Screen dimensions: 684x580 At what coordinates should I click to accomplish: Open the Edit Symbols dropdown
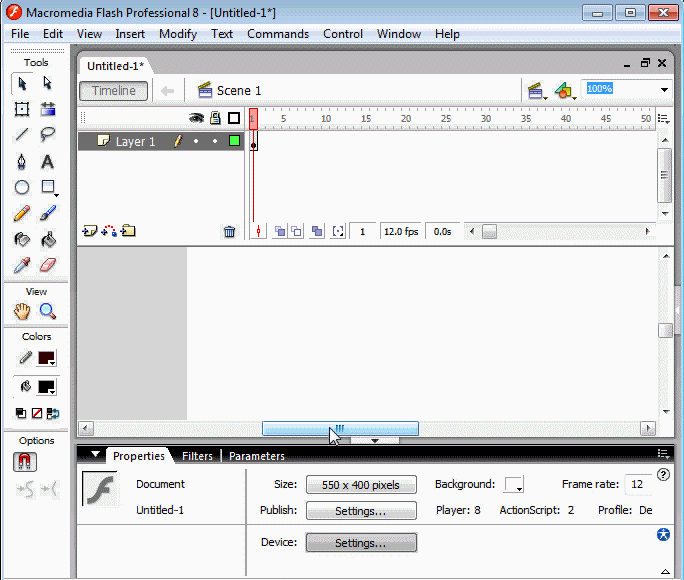click(565, 91)
